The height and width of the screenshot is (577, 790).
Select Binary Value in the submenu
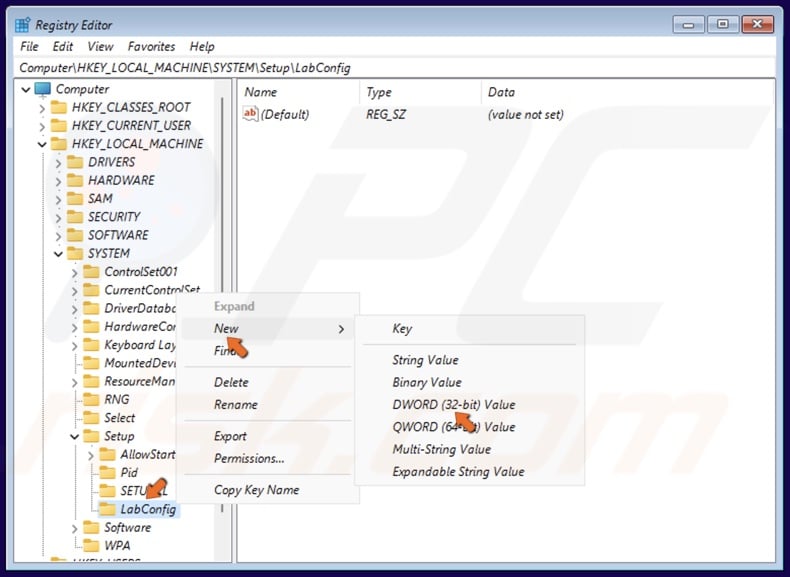tap(470, 382)
